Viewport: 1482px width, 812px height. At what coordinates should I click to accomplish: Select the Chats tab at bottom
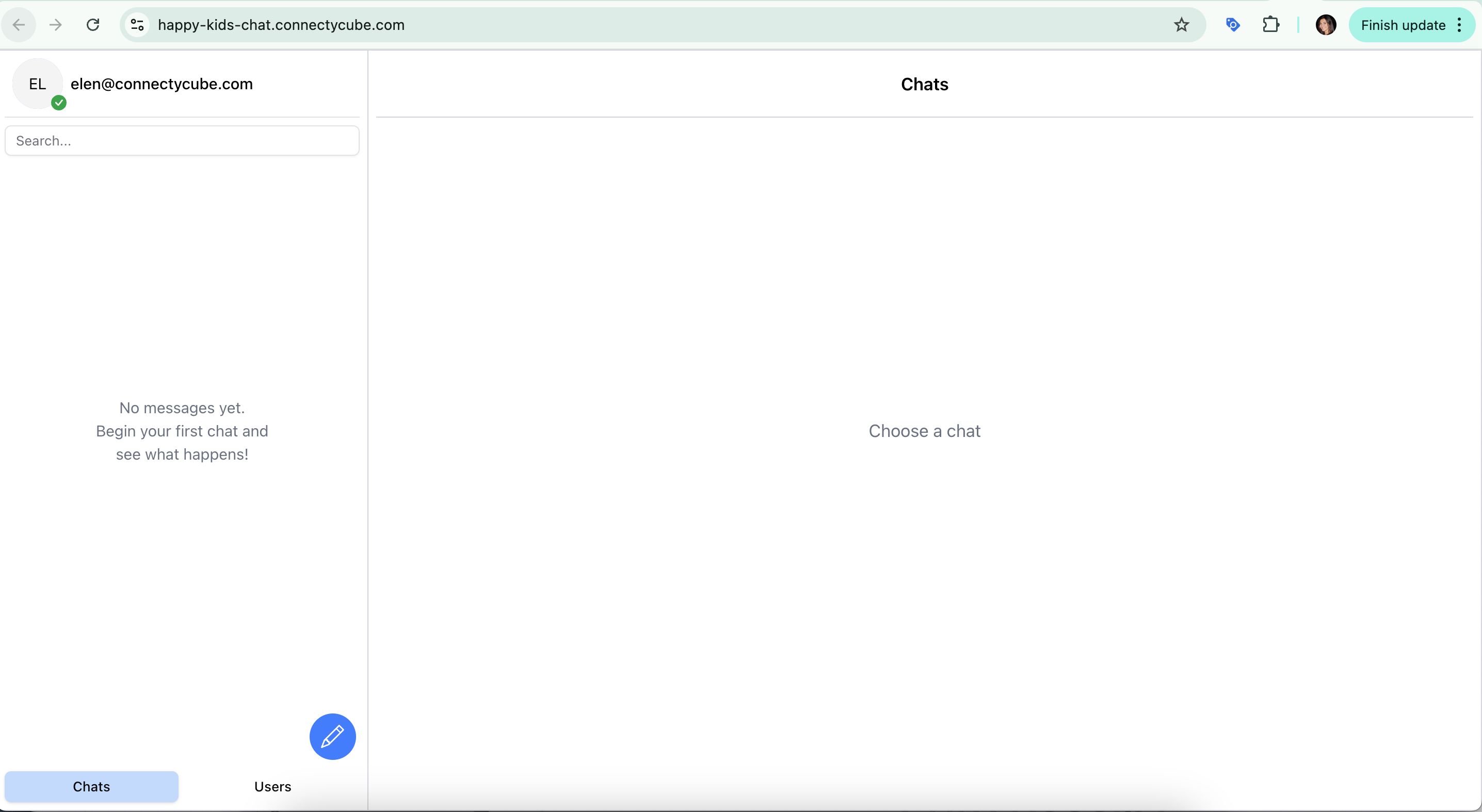(91, 786)
